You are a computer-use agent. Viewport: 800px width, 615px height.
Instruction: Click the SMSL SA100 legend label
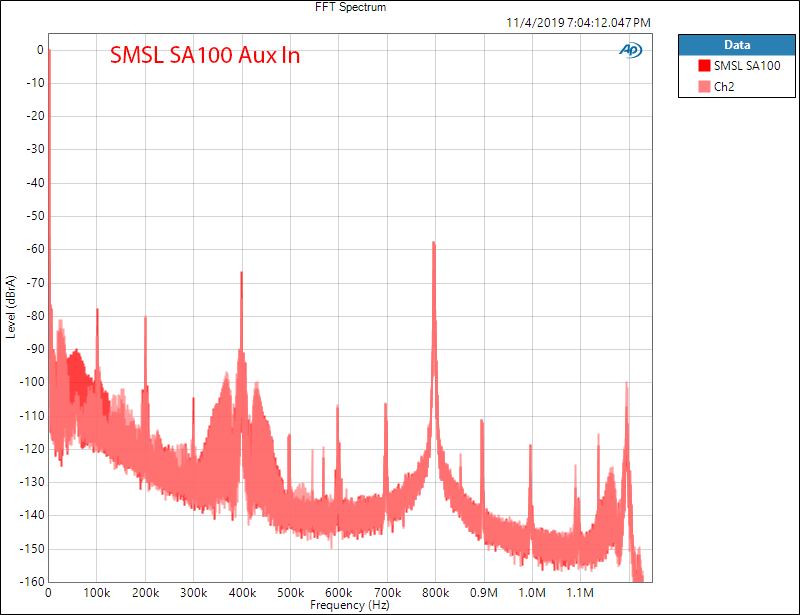[x=747, y=65]
